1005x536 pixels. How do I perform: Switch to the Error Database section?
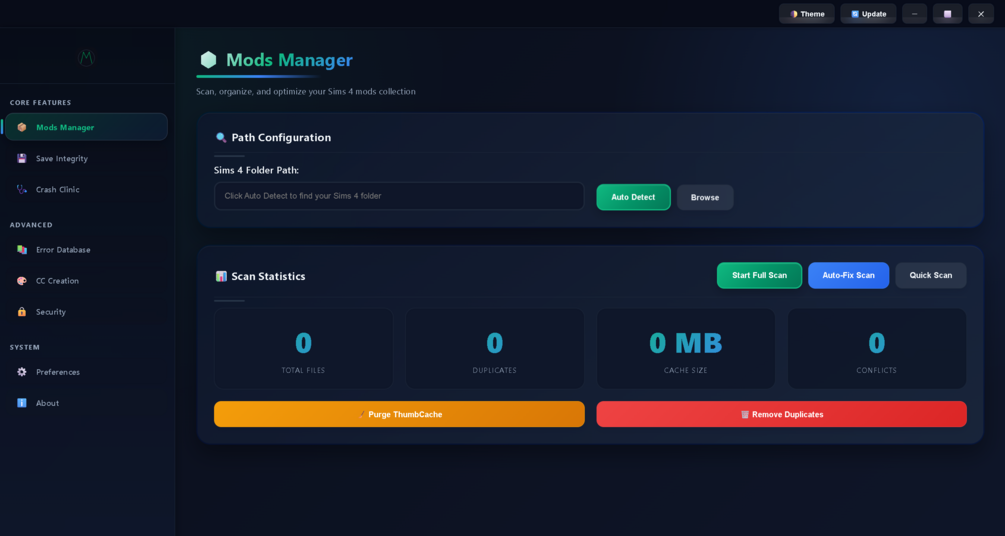[87, 250]
